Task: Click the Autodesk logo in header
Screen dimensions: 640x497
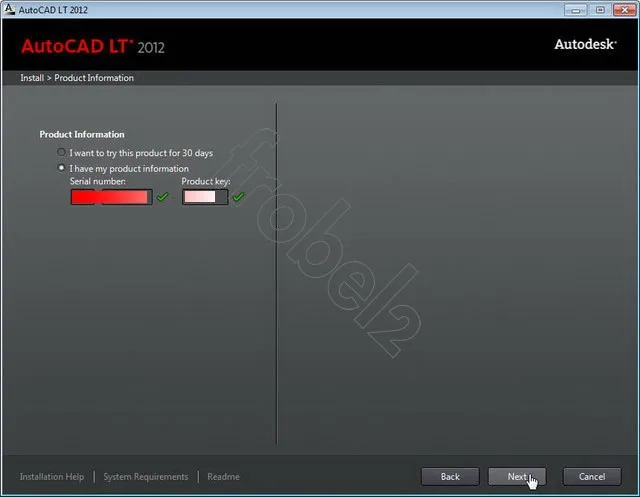Action: [585, 44]
